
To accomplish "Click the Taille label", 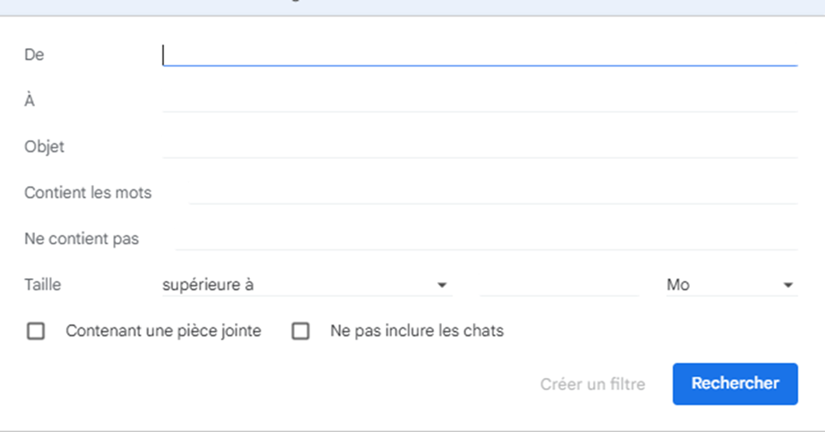I will tap(43, 285).
